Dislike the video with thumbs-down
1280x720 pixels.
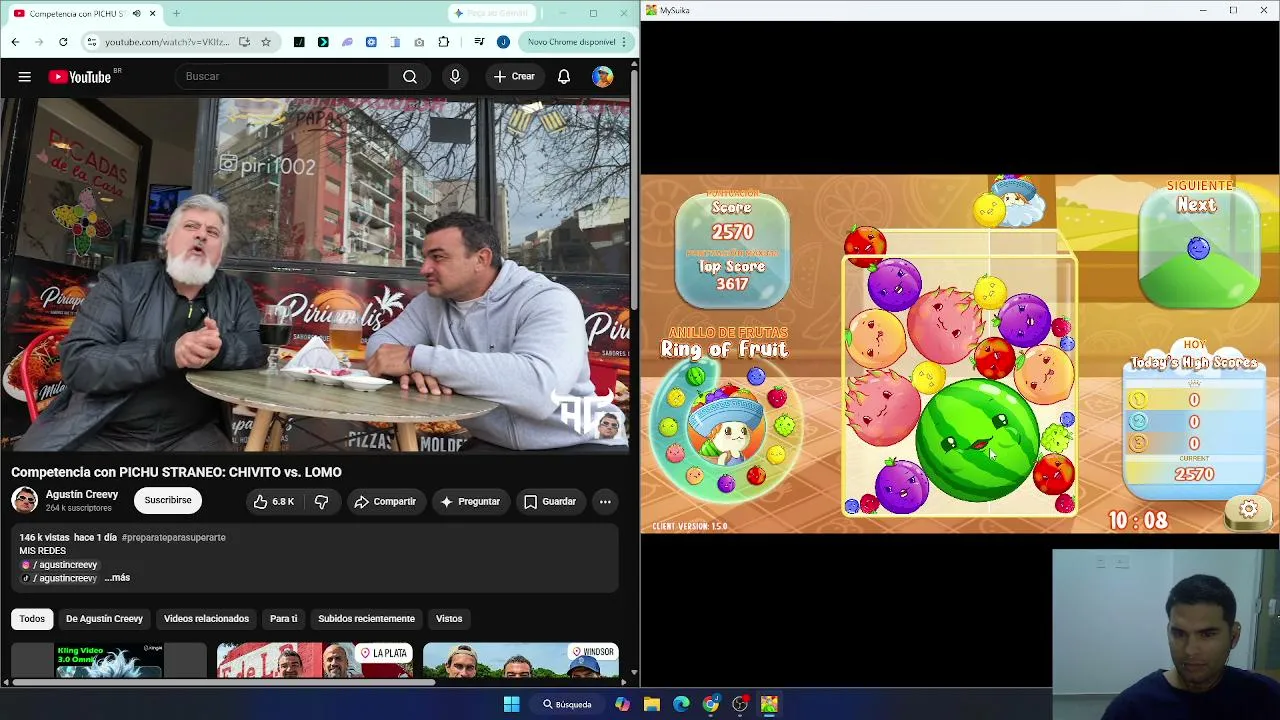[321, 501]
